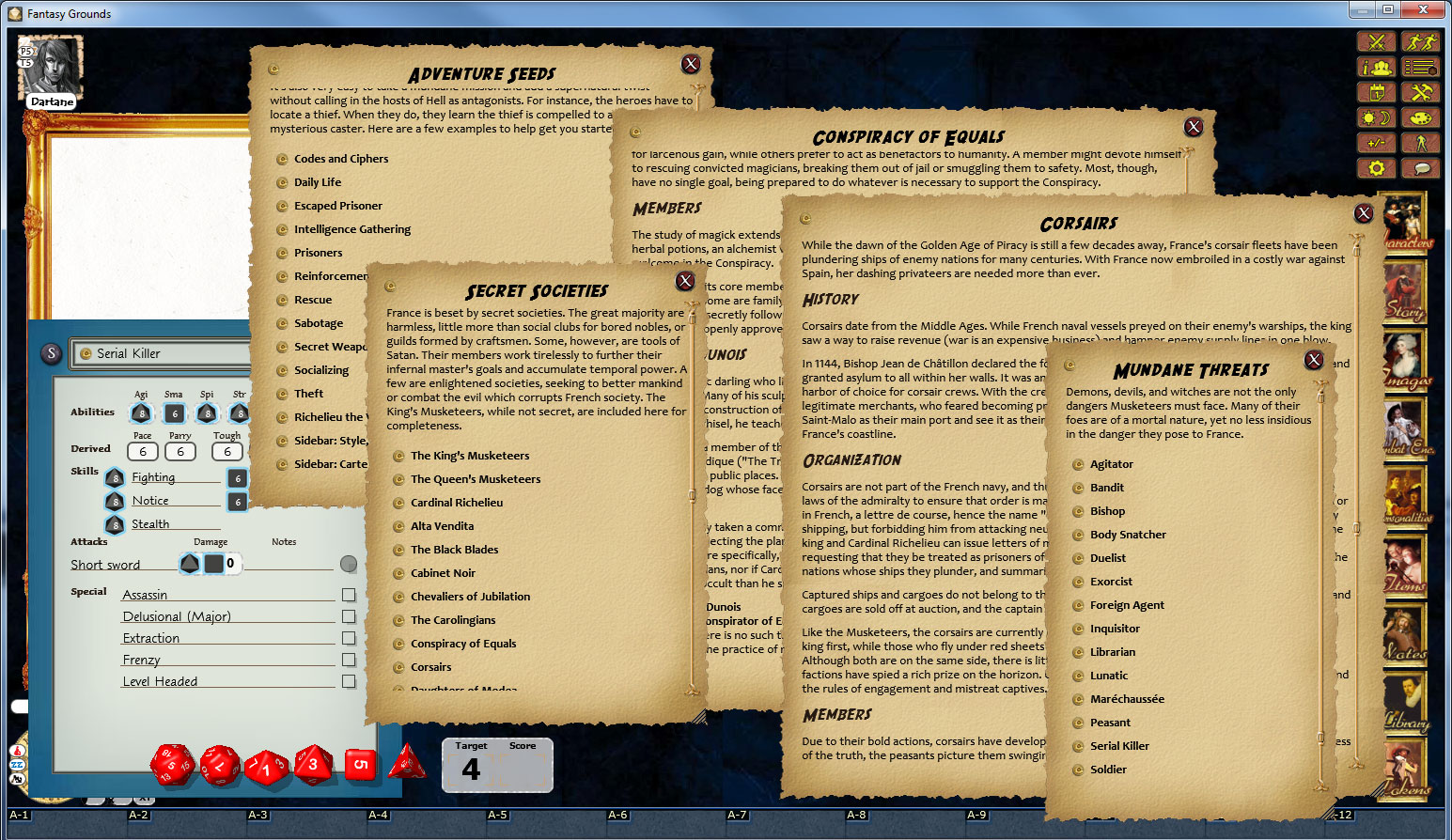Switch to hotkey tab A-3
Image resolution: width=1452 pixels, height=840 pixels.
coord(258,816)
